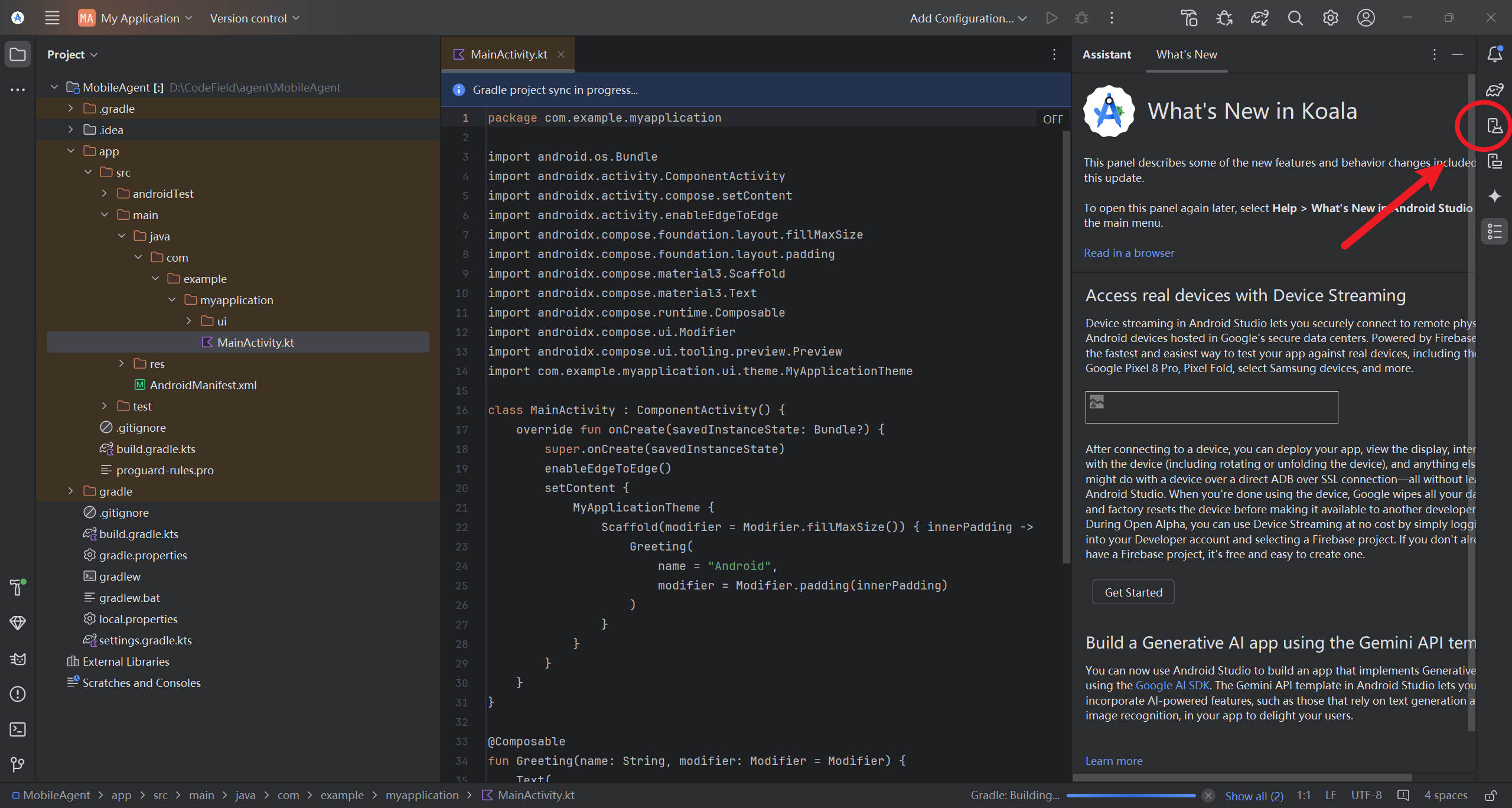The width and height of the screenshot is (1512, 808).
Task: Change the UTF-8 file encoding
Action: 1366,796
